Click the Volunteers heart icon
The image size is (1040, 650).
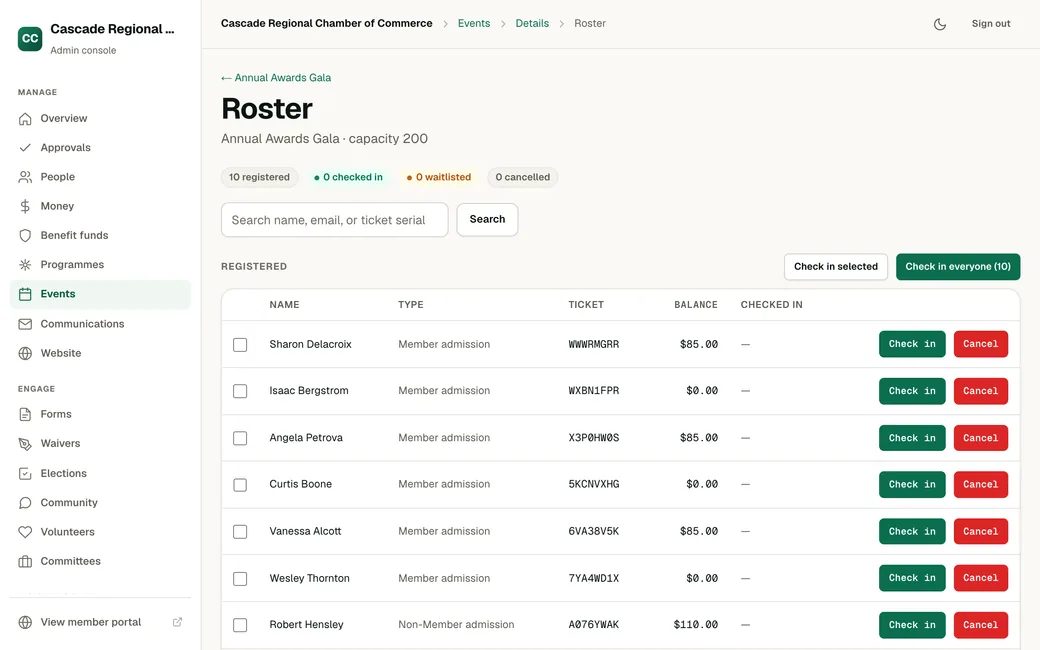point(25,532)
